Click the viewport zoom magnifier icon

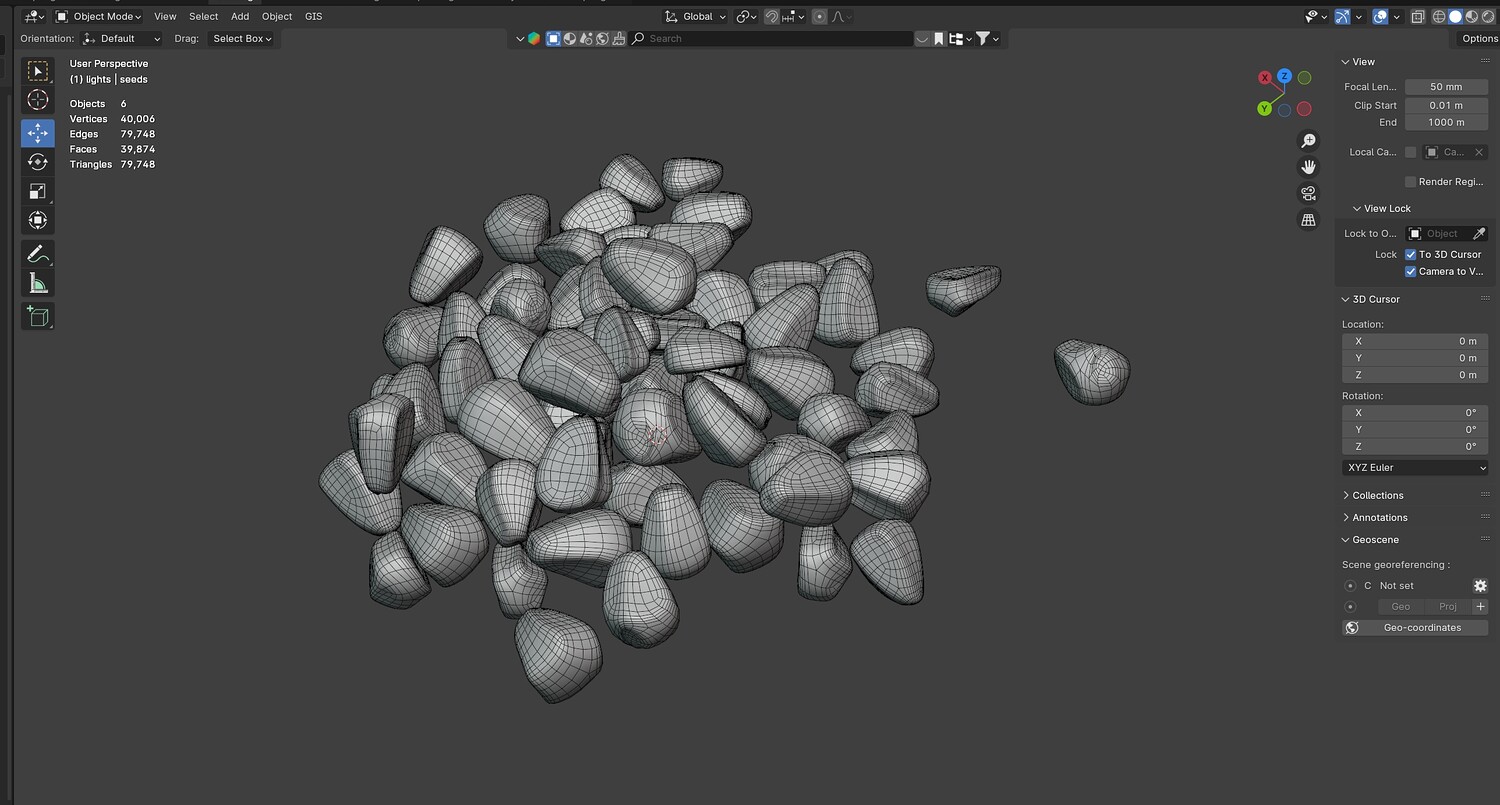tap(1308, 141)
